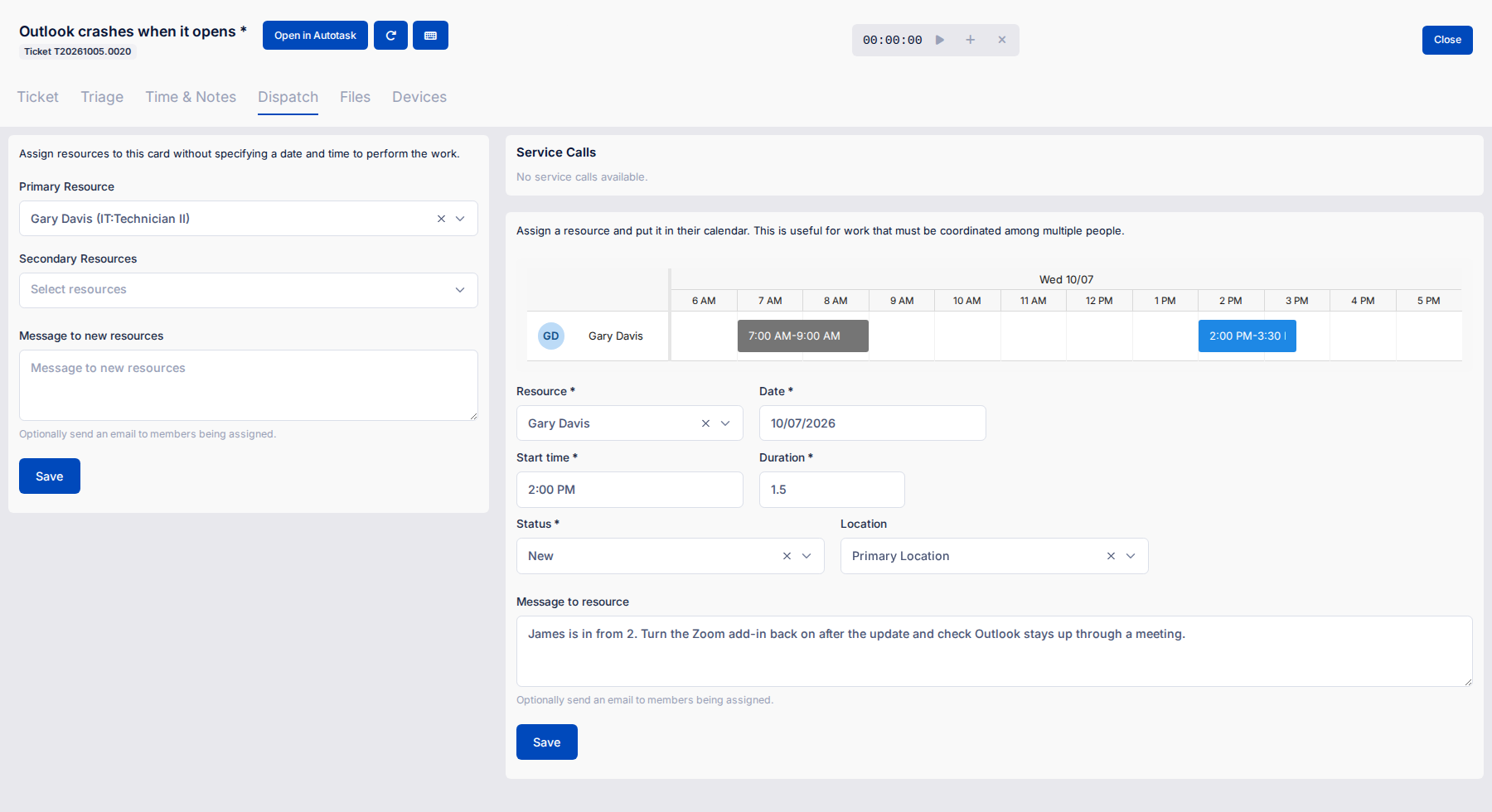Image resolution: width=1492 pixels, height=812 pixels.
Task: Clear the Primary Resource selection Gary Davis
Action: coord(441,219)
